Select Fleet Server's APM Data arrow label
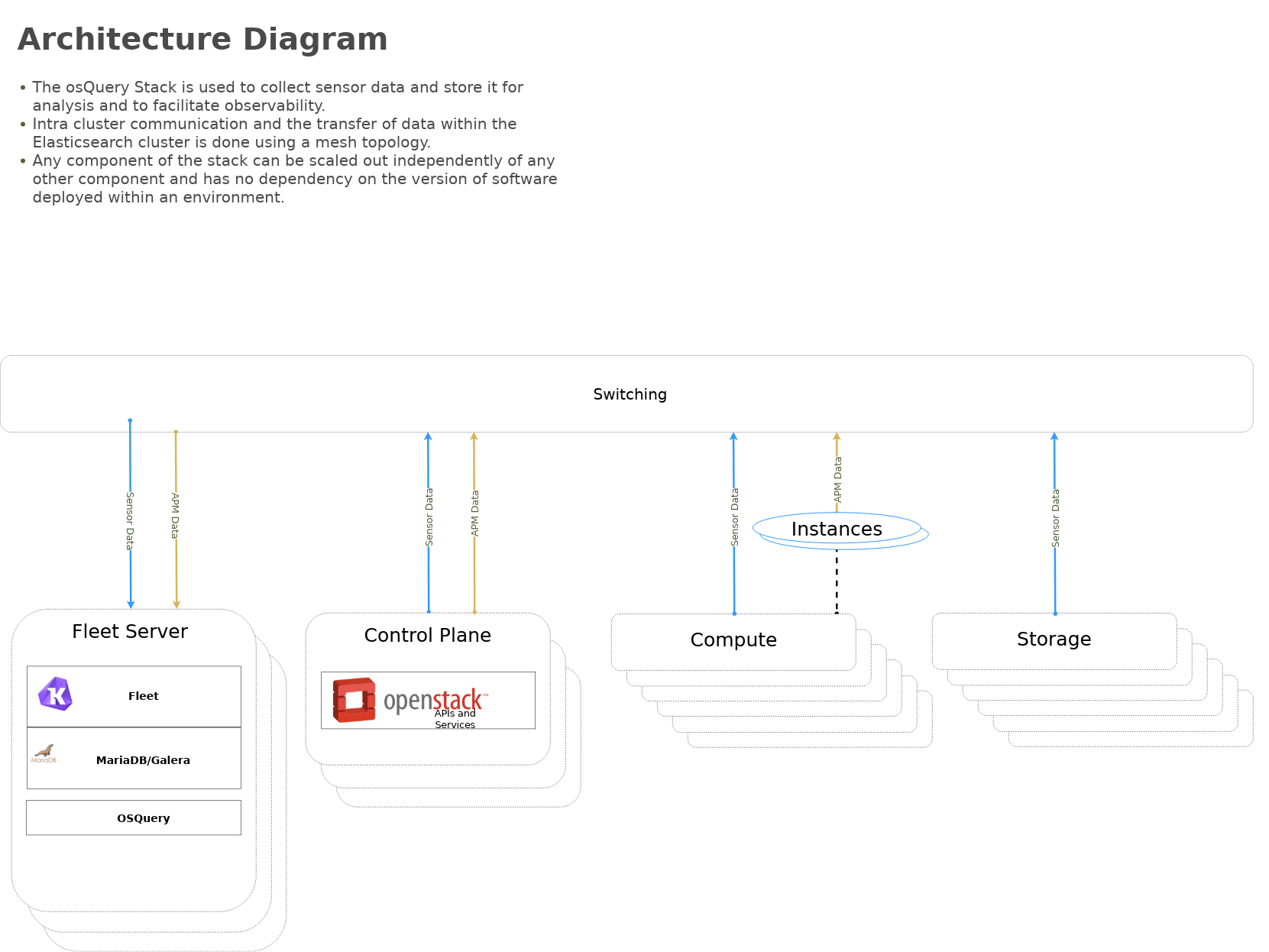 pos(175,516)
